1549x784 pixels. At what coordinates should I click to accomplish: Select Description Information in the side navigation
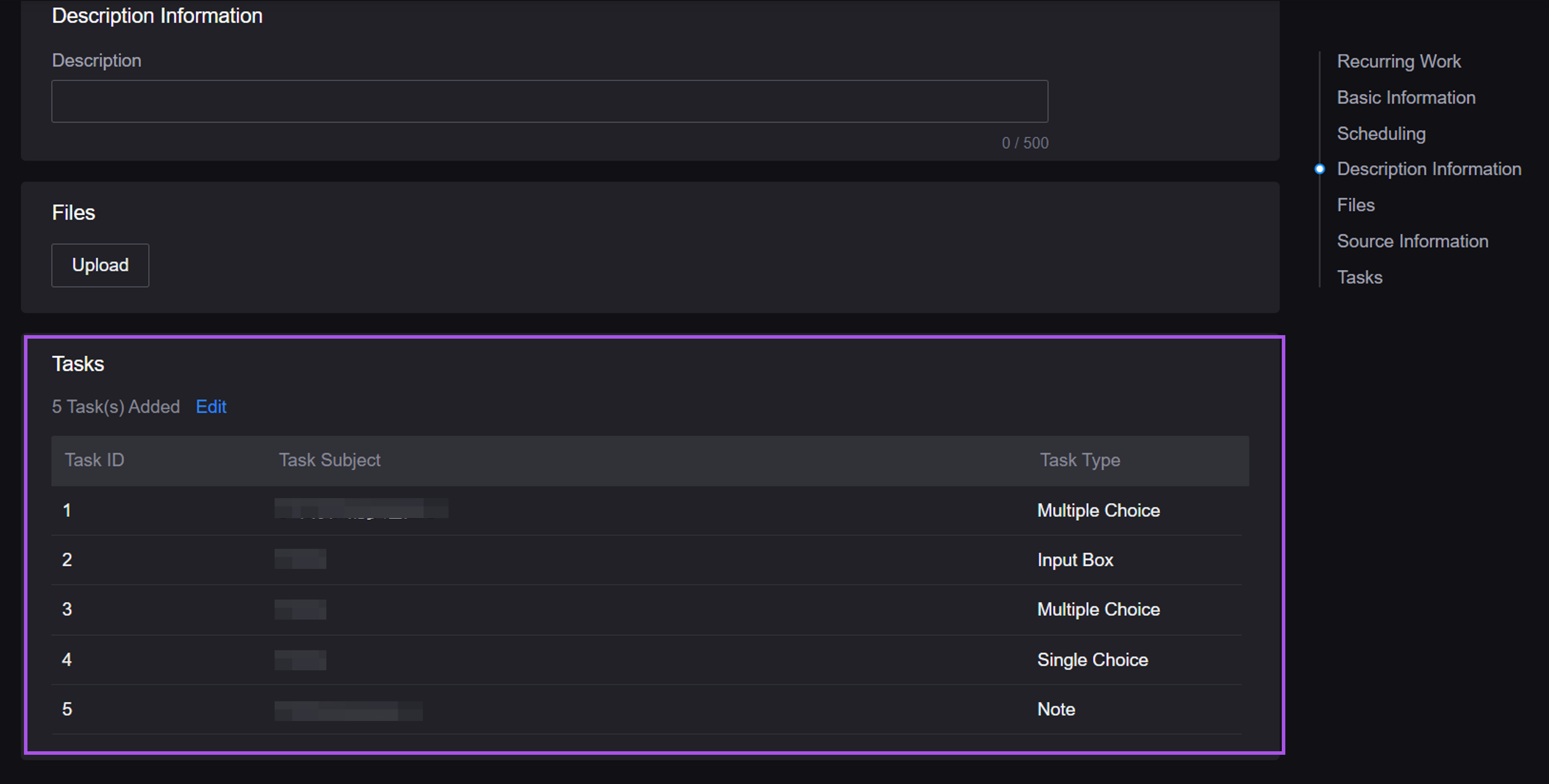[x=1428, y=169]
